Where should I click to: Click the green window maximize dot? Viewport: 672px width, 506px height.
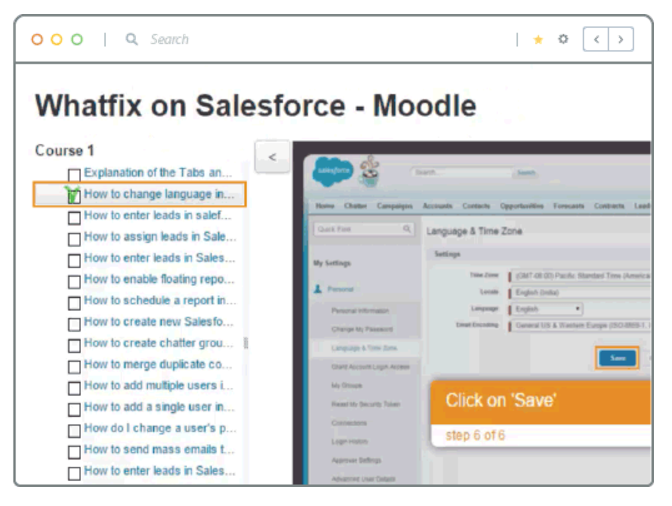pyautogui.click(x=77, y=39)
